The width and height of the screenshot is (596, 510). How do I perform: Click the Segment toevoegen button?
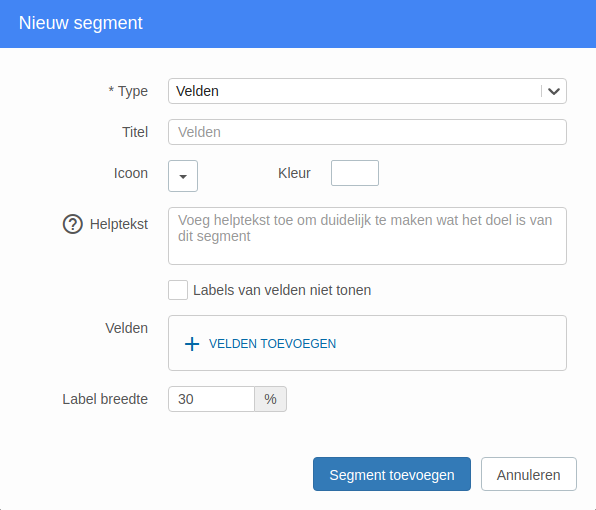point(392,474)
